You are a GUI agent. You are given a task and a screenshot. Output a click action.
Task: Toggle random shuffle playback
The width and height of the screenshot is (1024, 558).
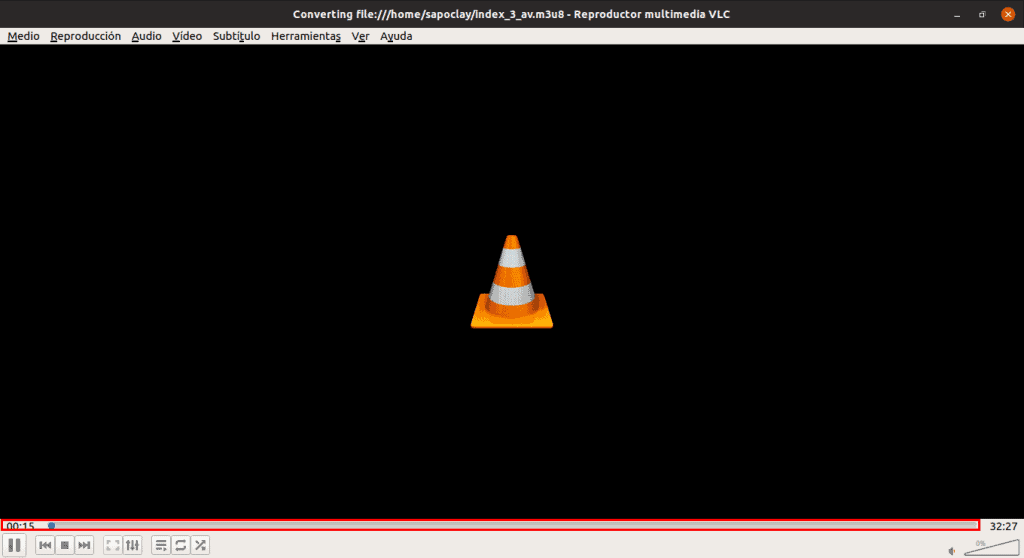[200, 545]
